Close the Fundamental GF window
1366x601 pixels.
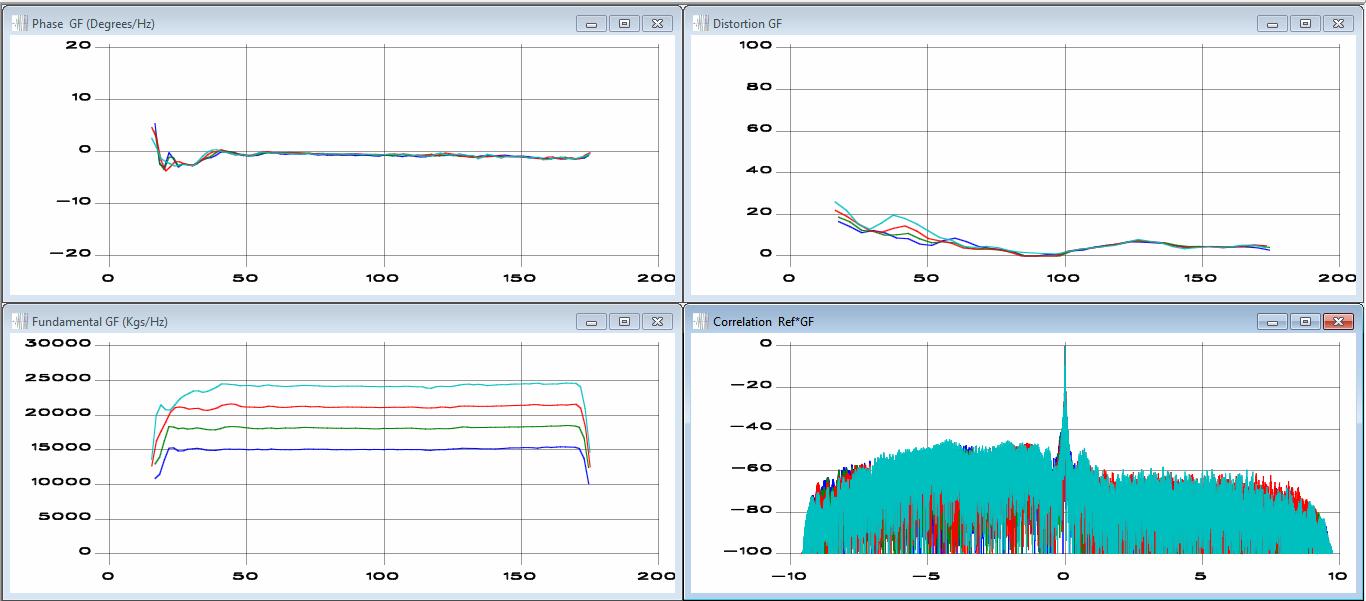pyautogui.click(x=656, y=321)
